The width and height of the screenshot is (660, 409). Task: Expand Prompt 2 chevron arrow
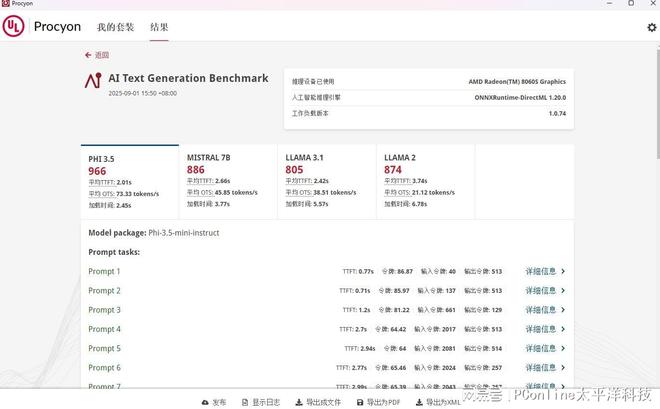(563, 291)
